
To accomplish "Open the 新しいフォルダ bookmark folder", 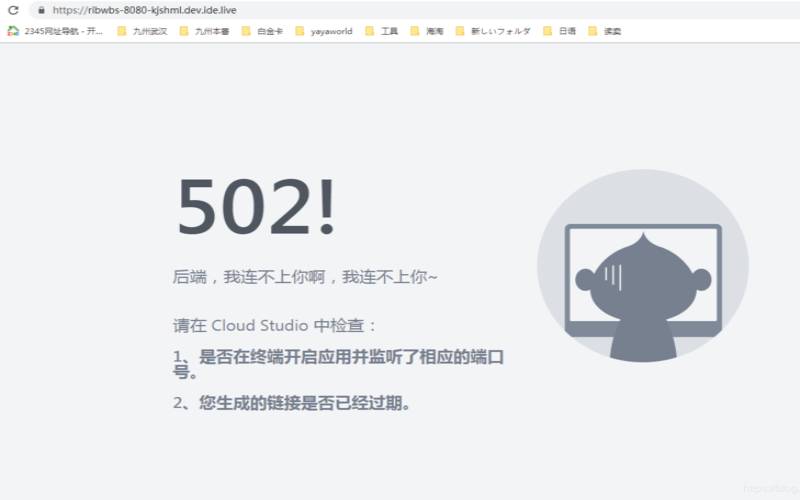I will pos(493,31).
